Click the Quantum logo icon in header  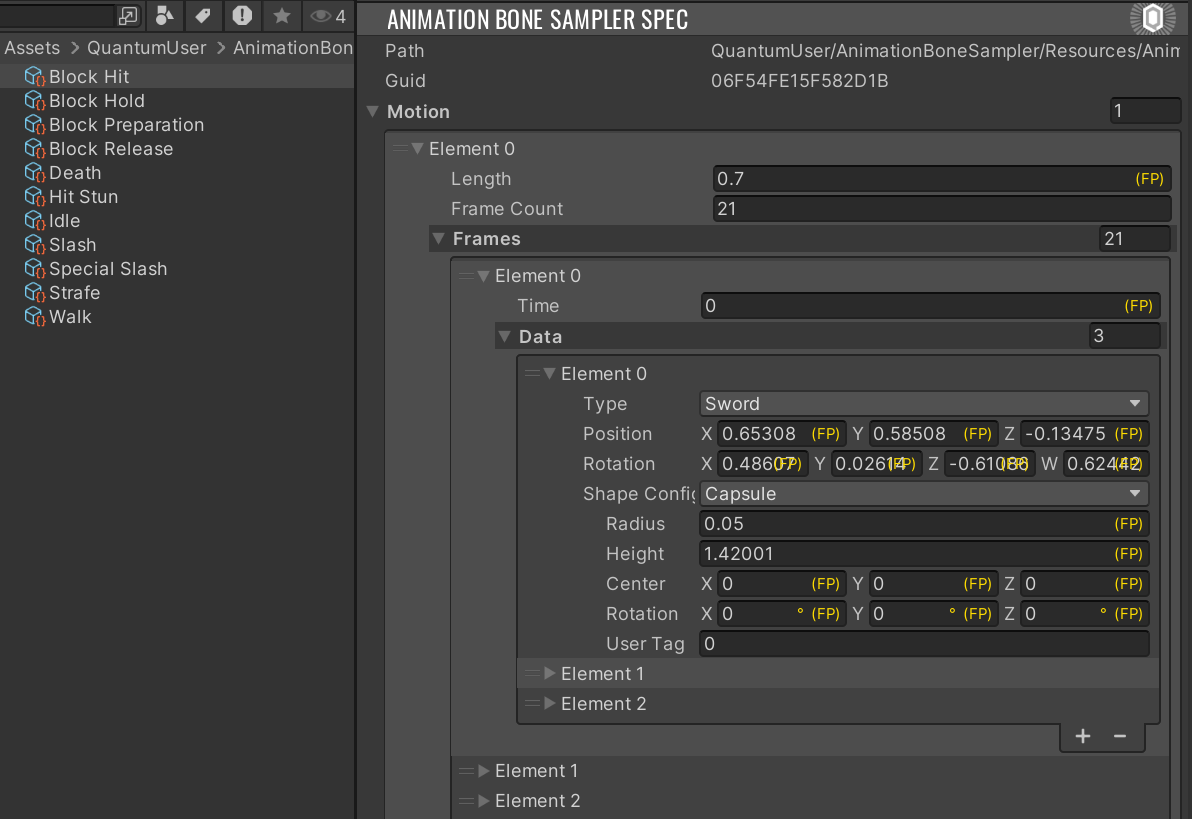1152,18
